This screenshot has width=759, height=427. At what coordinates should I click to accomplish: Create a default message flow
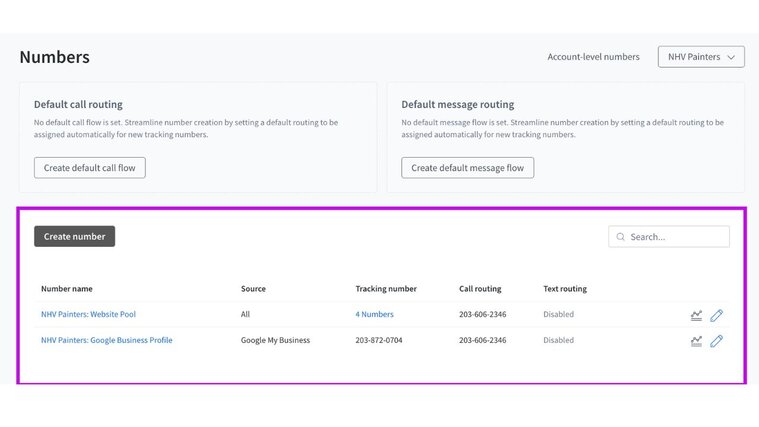click(x=468, y=168)
